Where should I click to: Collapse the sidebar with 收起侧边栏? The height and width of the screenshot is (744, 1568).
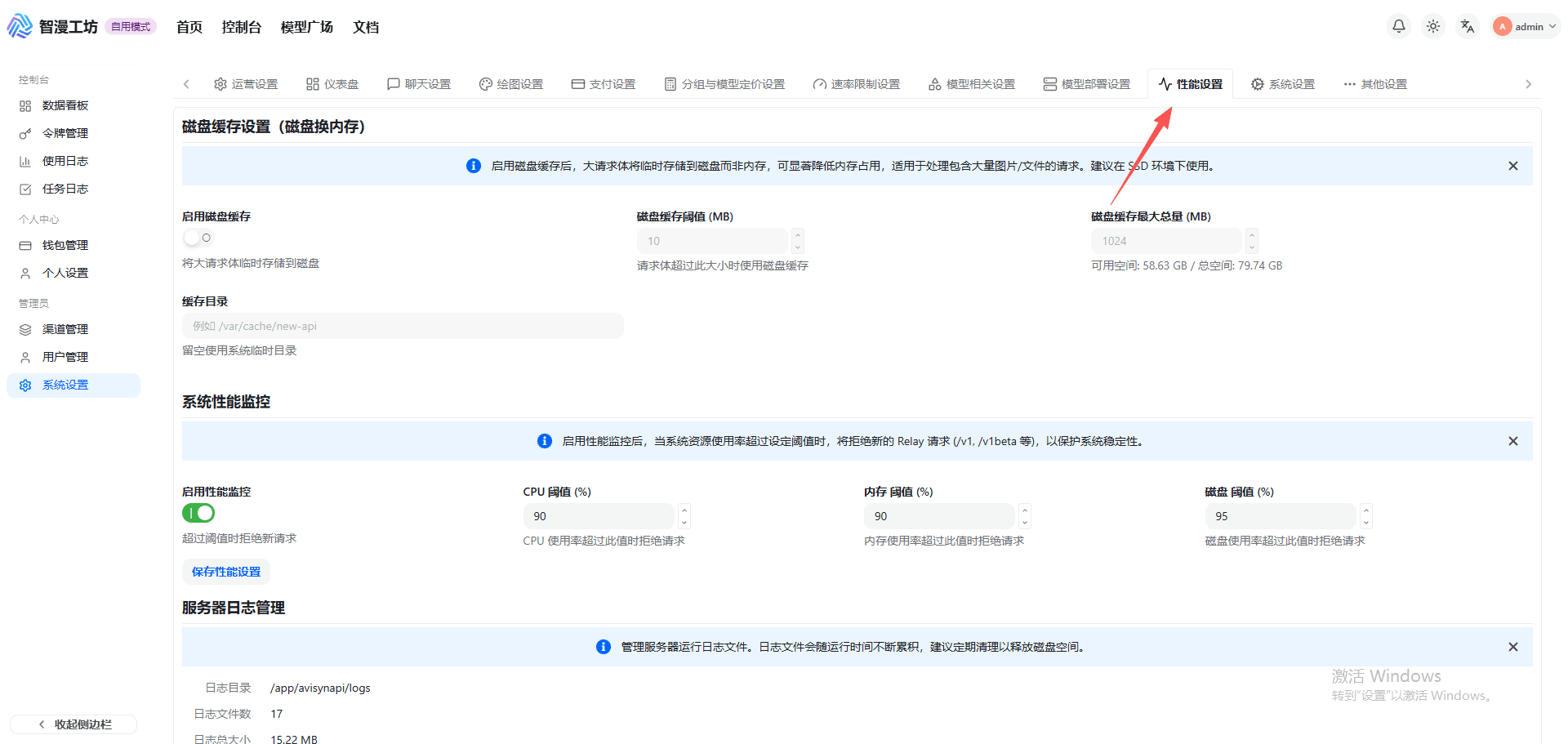coord(73,724)
